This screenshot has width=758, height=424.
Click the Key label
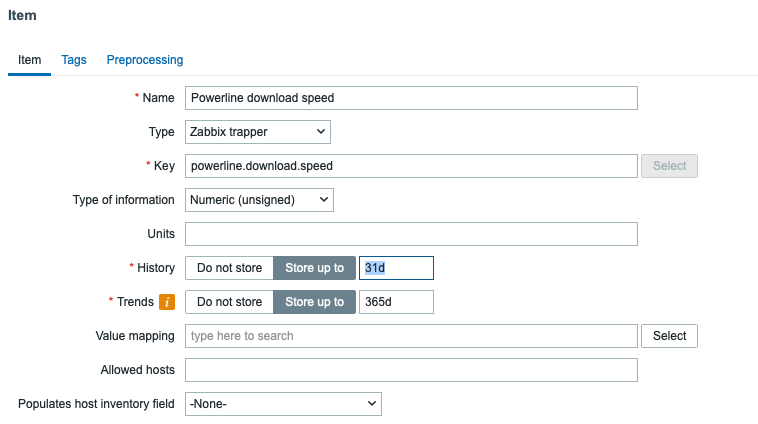point(164,166)
